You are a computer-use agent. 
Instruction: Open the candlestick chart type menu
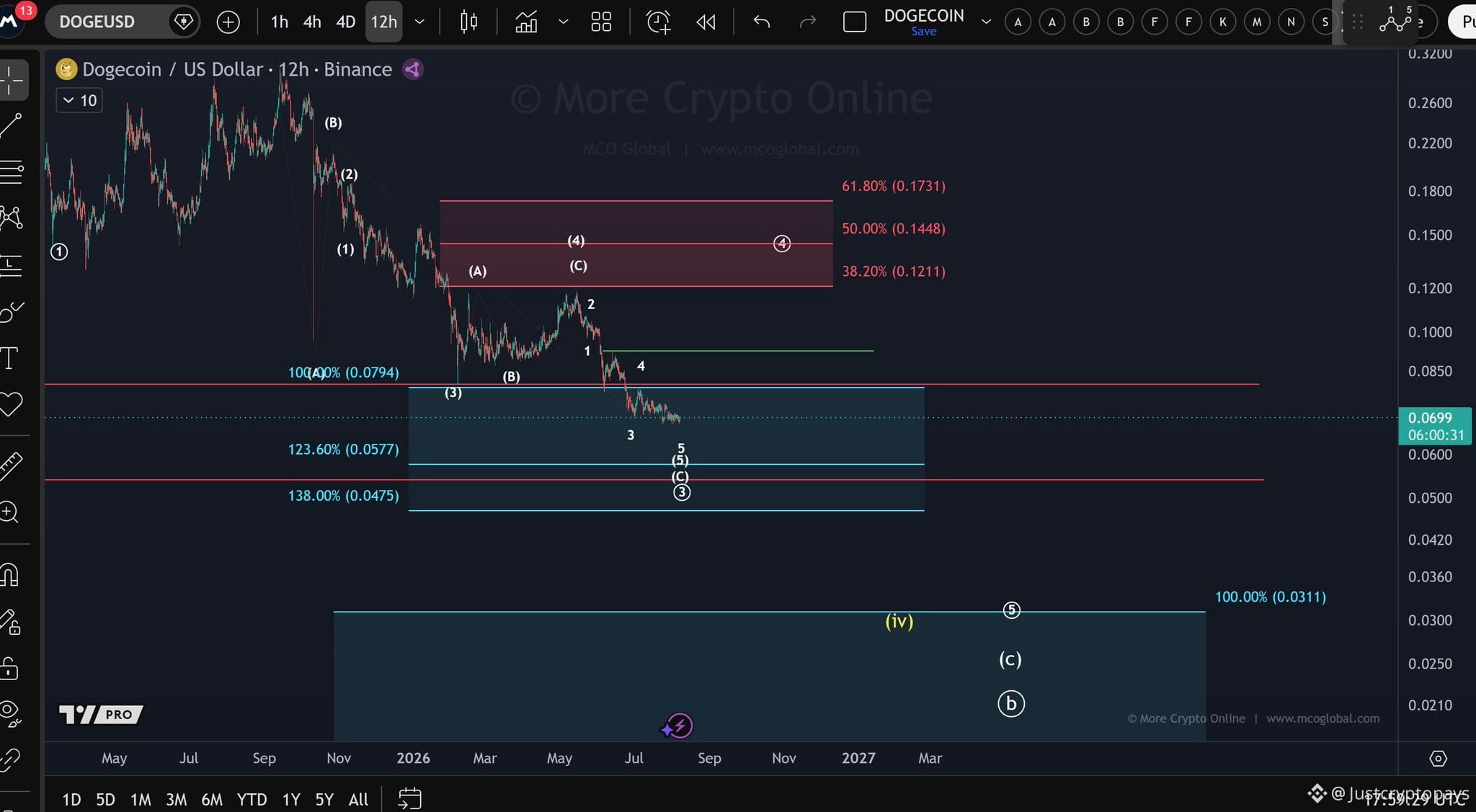(x=468, y=22)
